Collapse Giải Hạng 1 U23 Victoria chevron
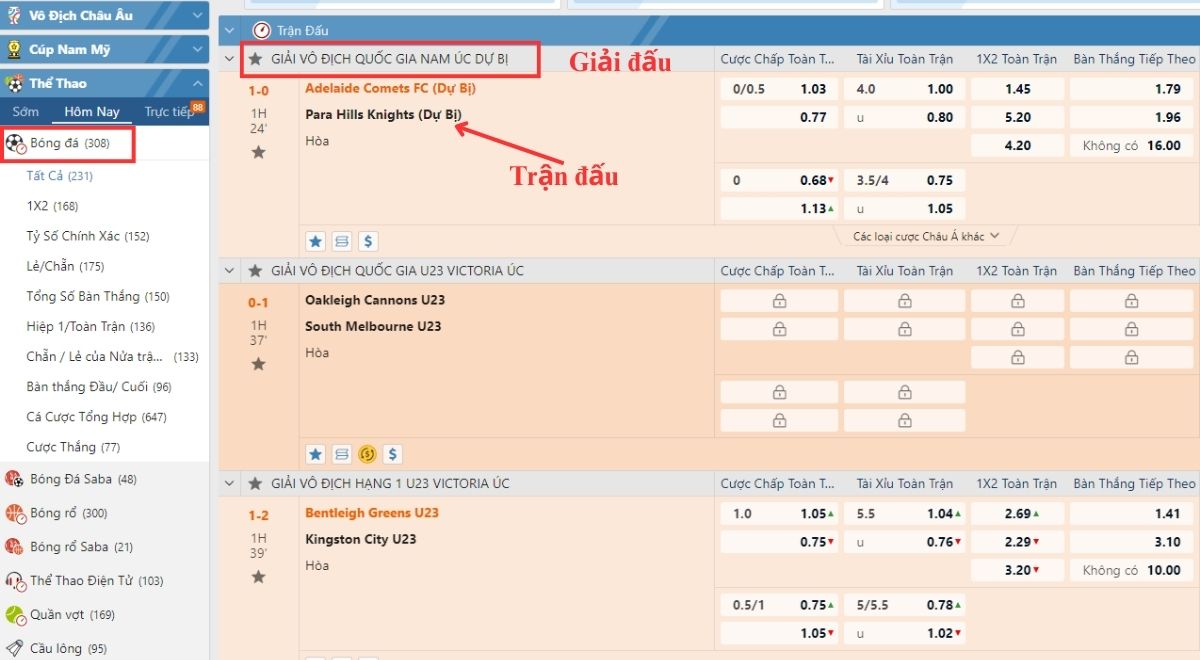This screenshot has height=660, width=1200. tap(231, 483)
